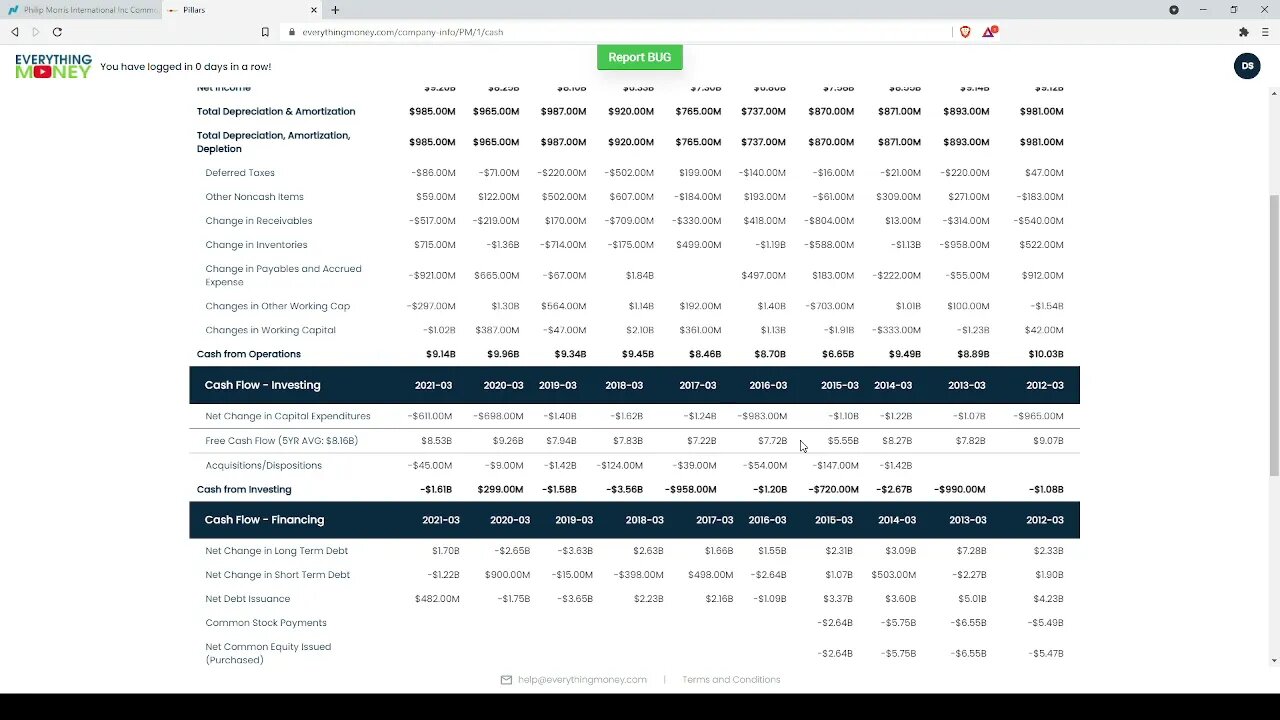
Task: Close the Pillars tab
Action: [314, 10]
